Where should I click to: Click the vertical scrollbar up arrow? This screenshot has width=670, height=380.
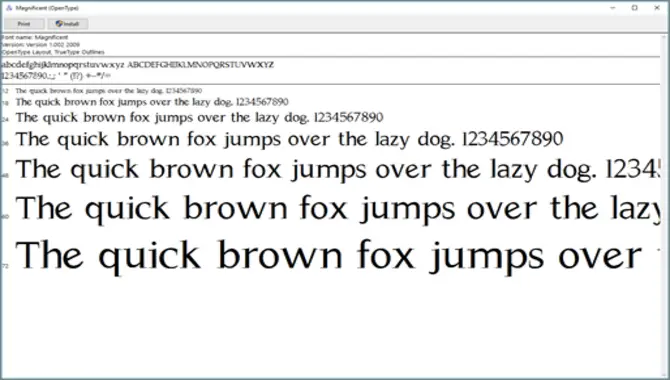point(664,38)
